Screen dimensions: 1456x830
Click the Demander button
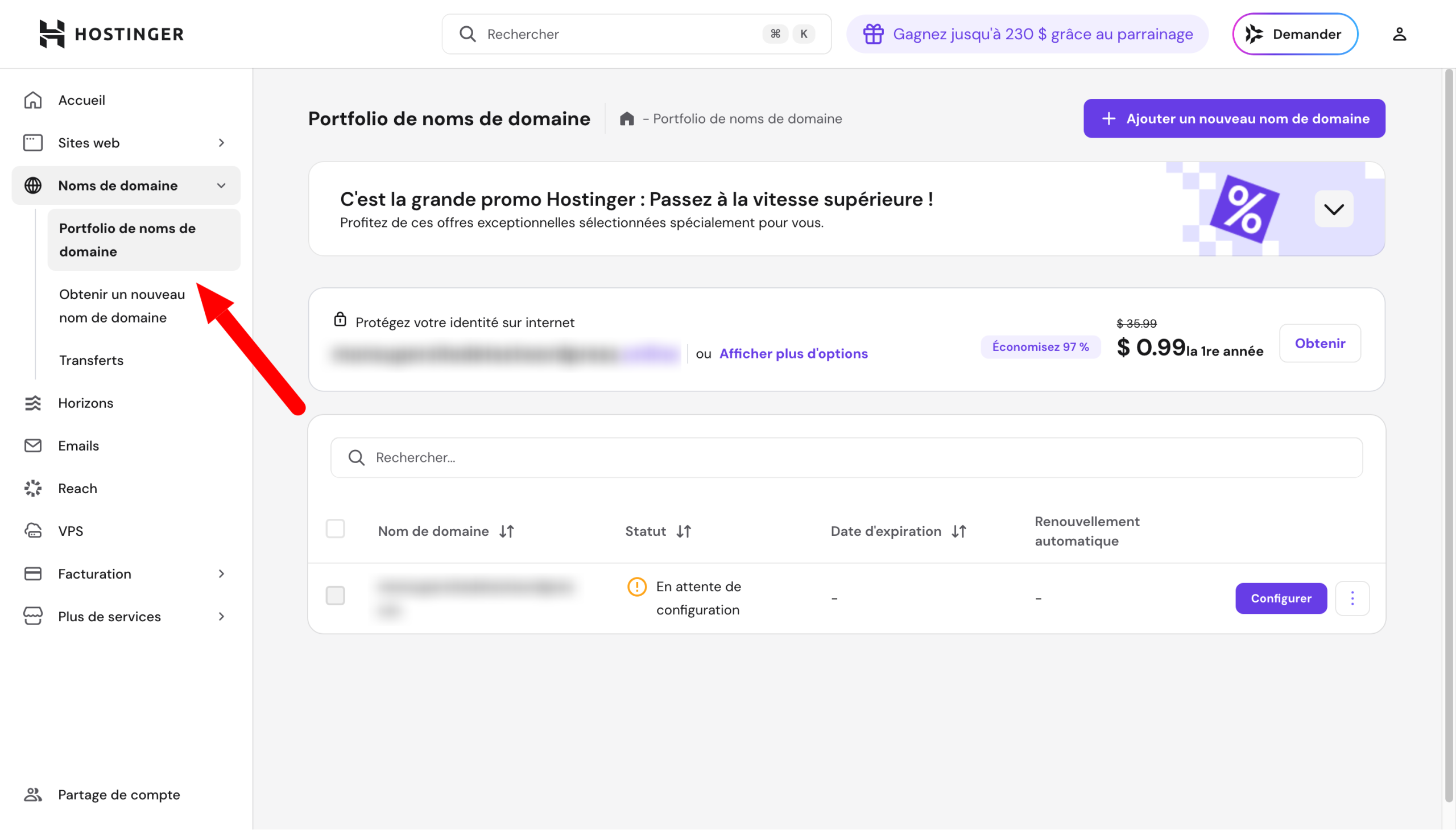[x=1294, y=34]
